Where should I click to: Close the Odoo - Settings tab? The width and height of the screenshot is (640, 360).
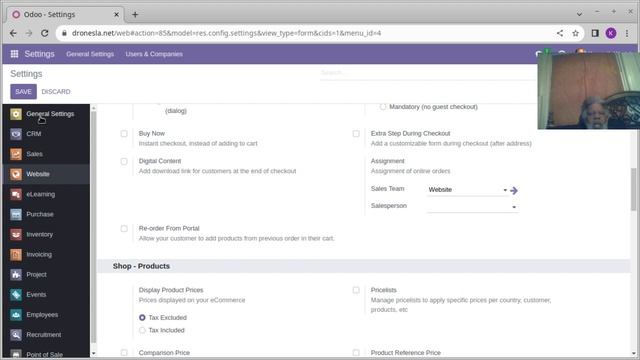point(116,15)
